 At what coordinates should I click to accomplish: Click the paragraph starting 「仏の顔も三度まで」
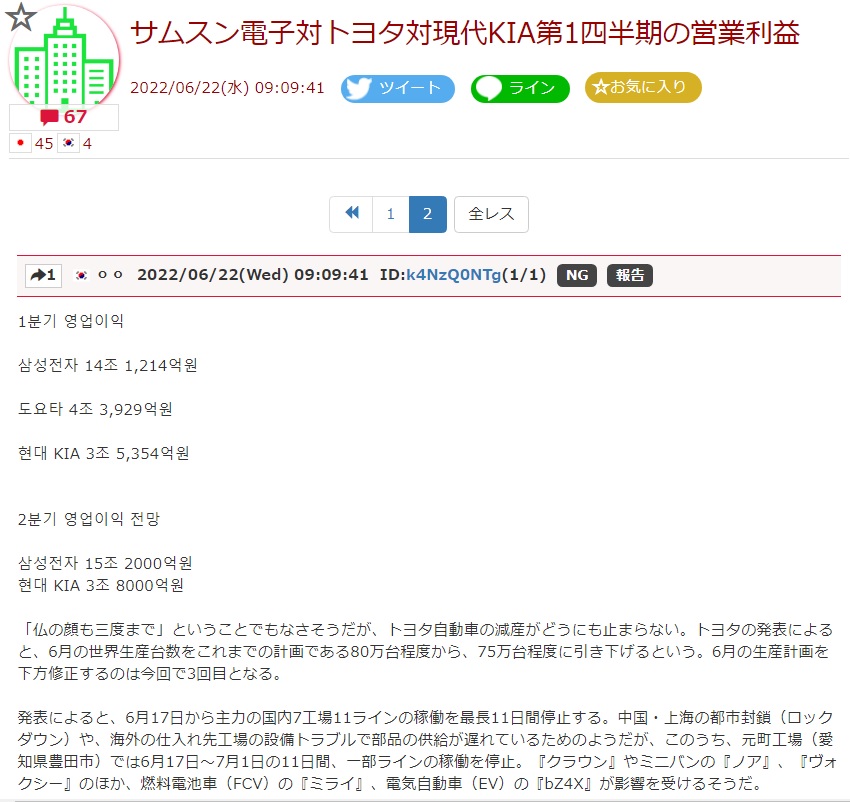(x=425, y=651)
